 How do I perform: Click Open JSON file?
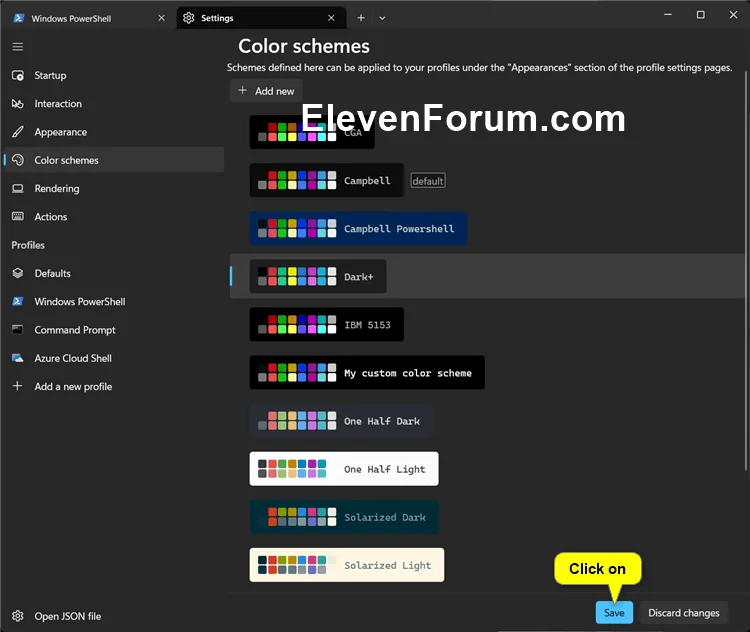[x=114, y=616]
